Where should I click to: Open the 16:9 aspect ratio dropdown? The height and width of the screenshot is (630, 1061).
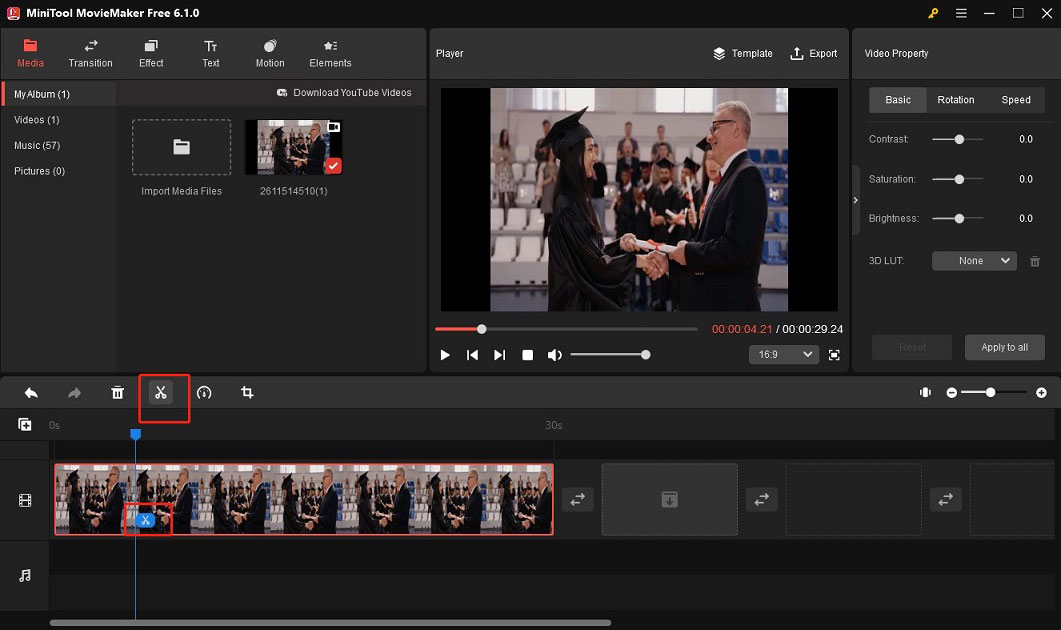[784, 354]
